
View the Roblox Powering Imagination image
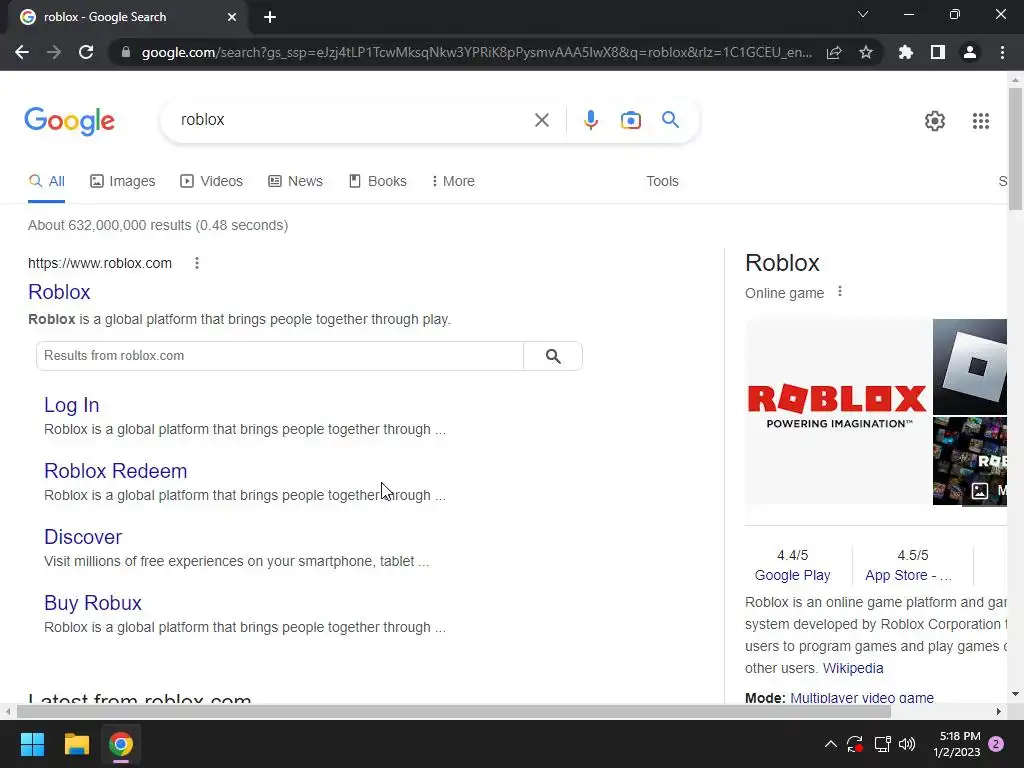click(837, 411)
